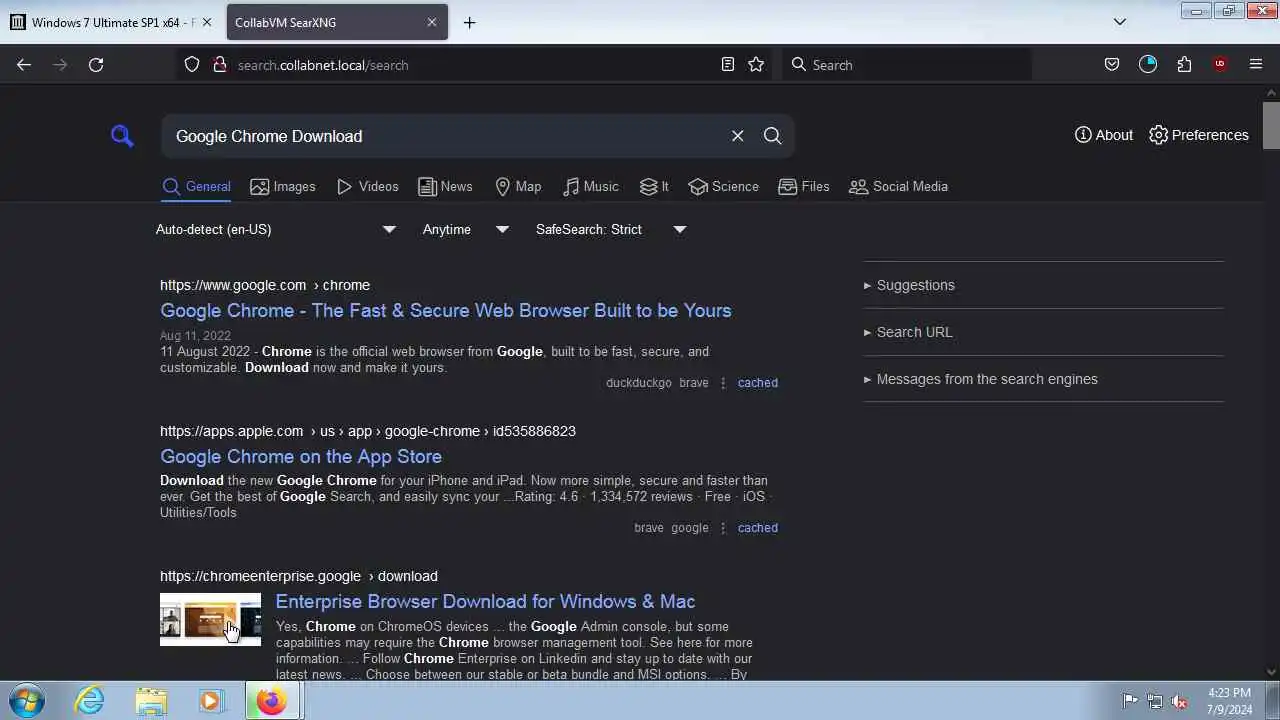
Task: Click the padlock site info icon
Action: point(219,64)
